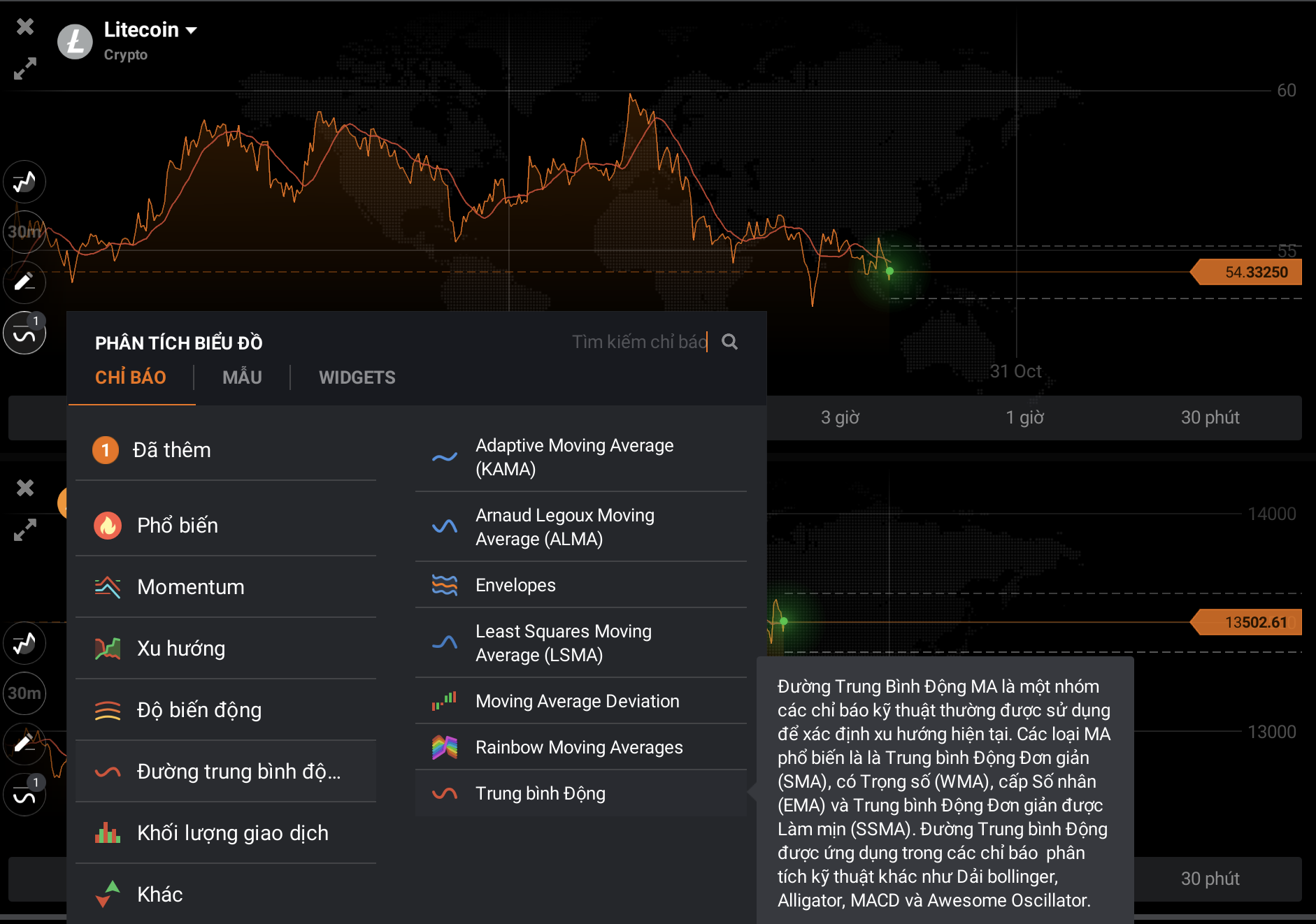Click the Litecoin coin logo
The image size is (1316, 924).
click(x=75, y=41)
